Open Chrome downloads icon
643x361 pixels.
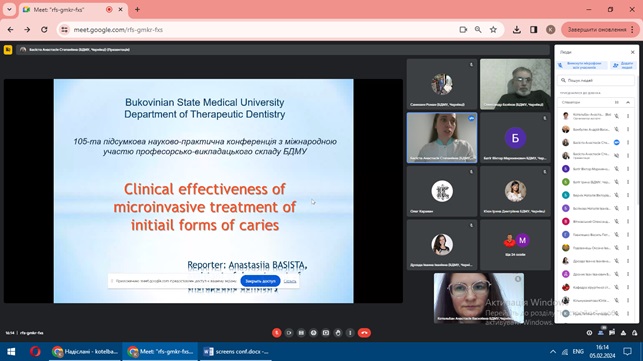coord(517,30)
